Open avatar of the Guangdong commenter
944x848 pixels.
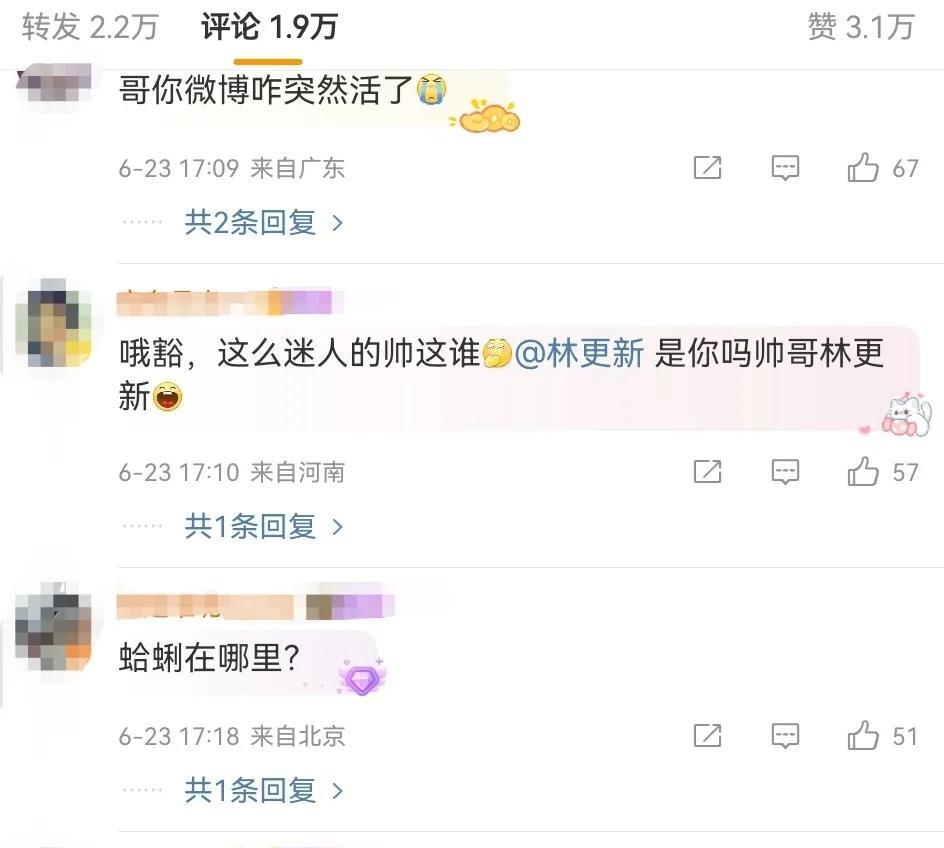pos(54,84)
